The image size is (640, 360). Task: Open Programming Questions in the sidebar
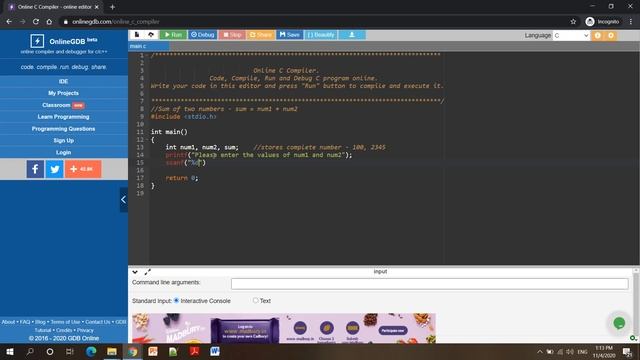pos(63,129)
